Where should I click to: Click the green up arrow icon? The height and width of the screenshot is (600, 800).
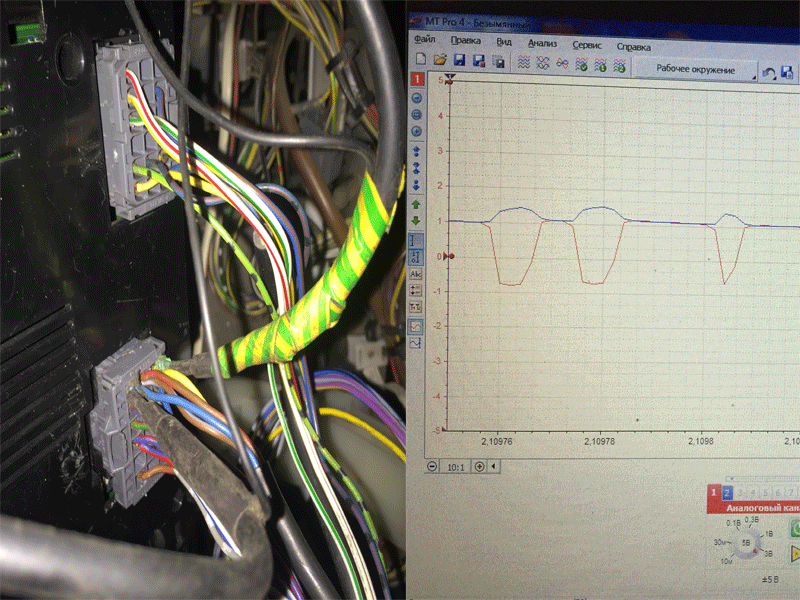coord(416,203)
